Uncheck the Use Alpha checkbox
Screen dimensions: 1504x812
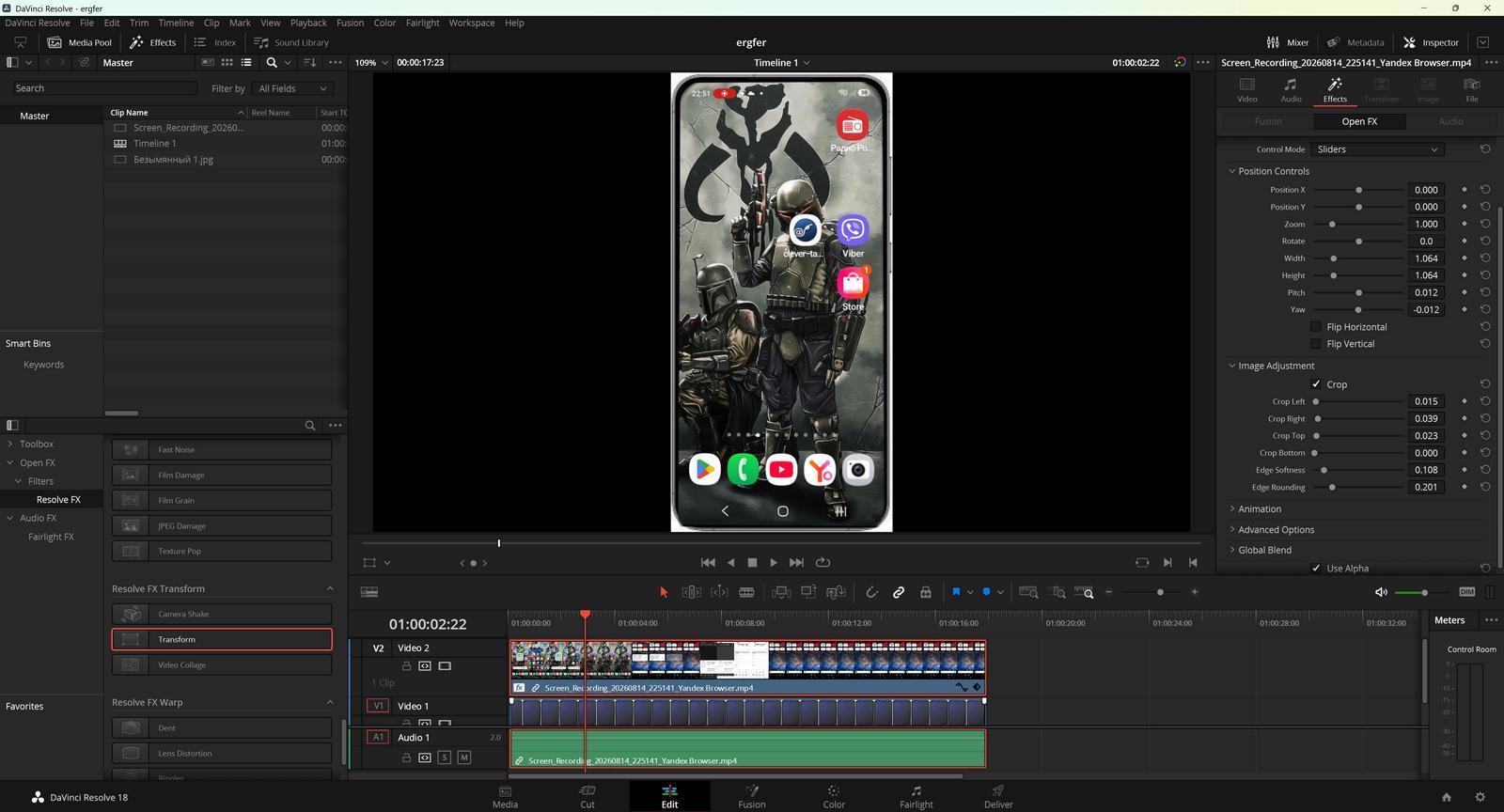[1316, 569]
